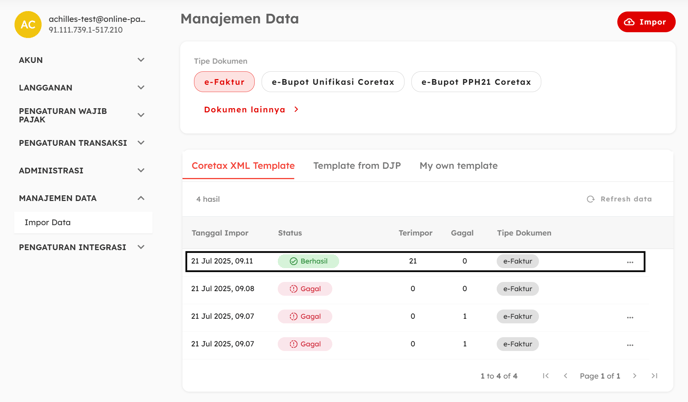The height and width of the screenshot is (402, 688).
Task: Select the e-Faktur document type chip
Action: coord(224,82)
